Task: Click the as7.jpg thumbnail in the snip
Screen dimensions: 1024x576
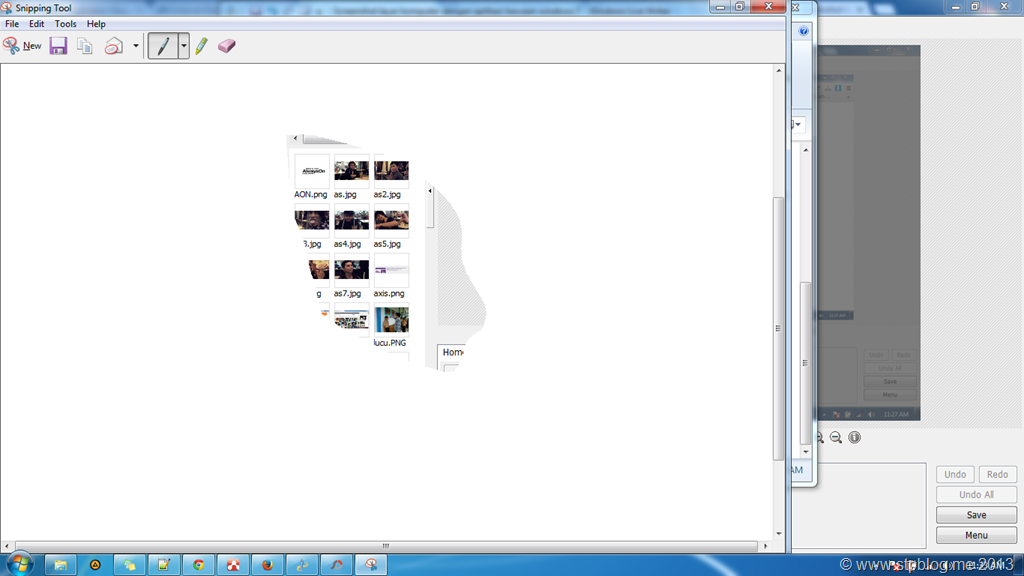Action: [351, 270]
